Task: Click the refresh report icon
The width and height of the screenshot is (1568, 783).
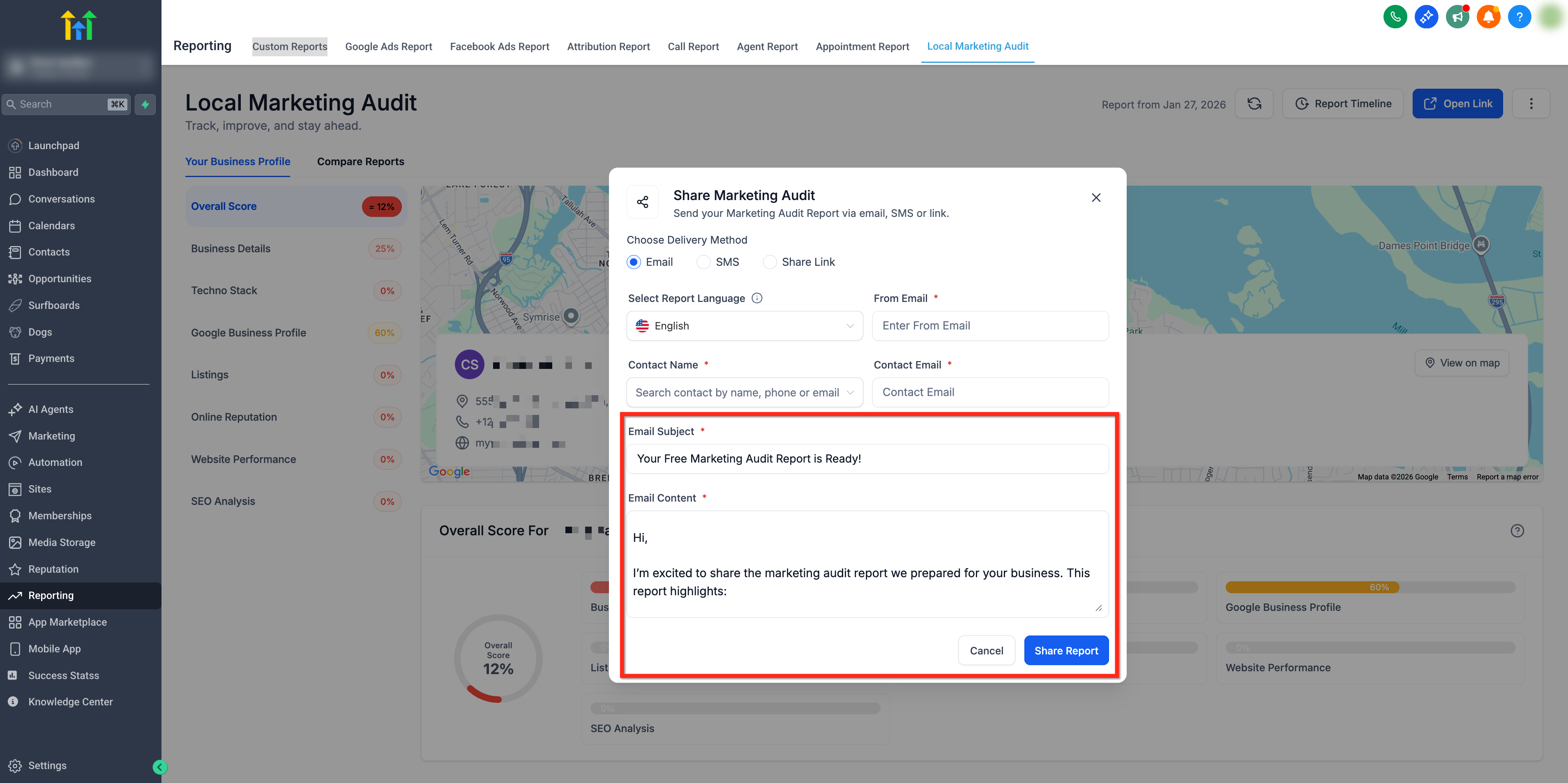Action: point(1254,104)
